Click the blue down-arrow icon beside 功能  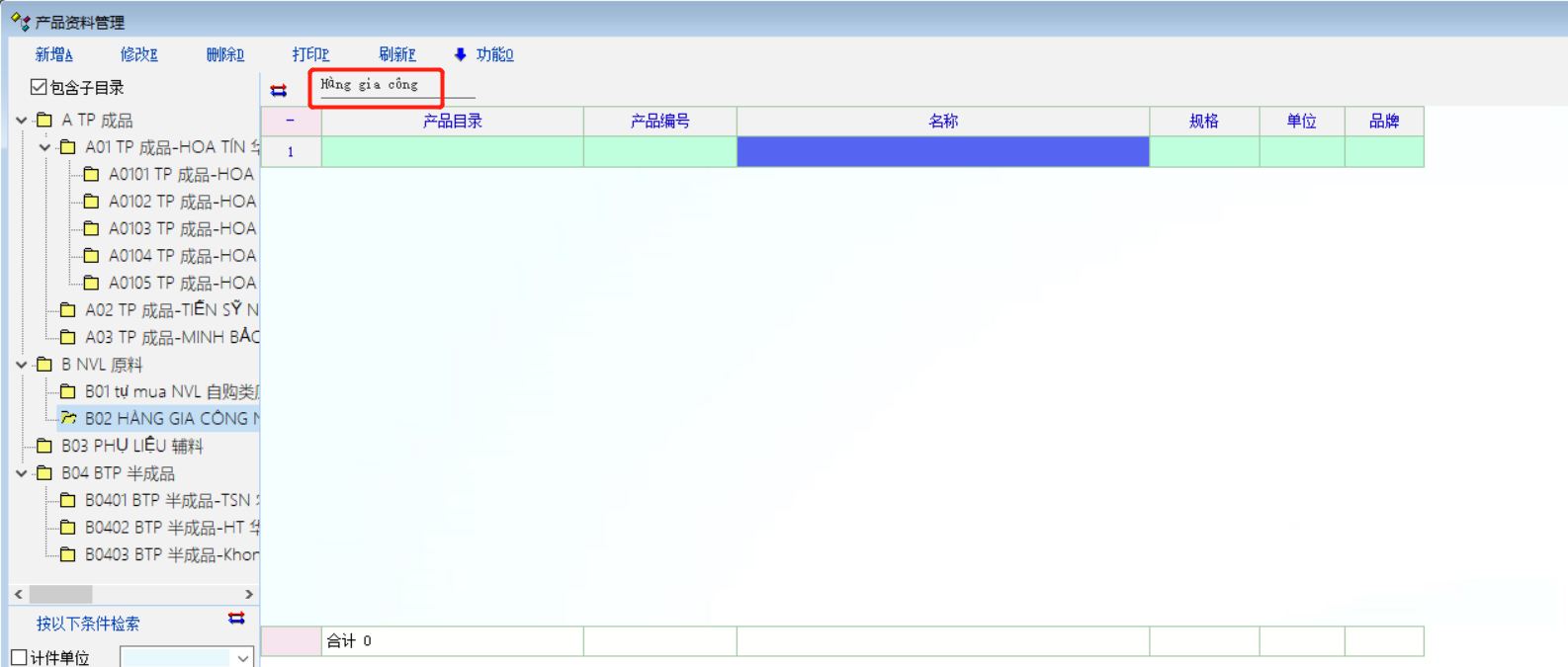point(460,54)
